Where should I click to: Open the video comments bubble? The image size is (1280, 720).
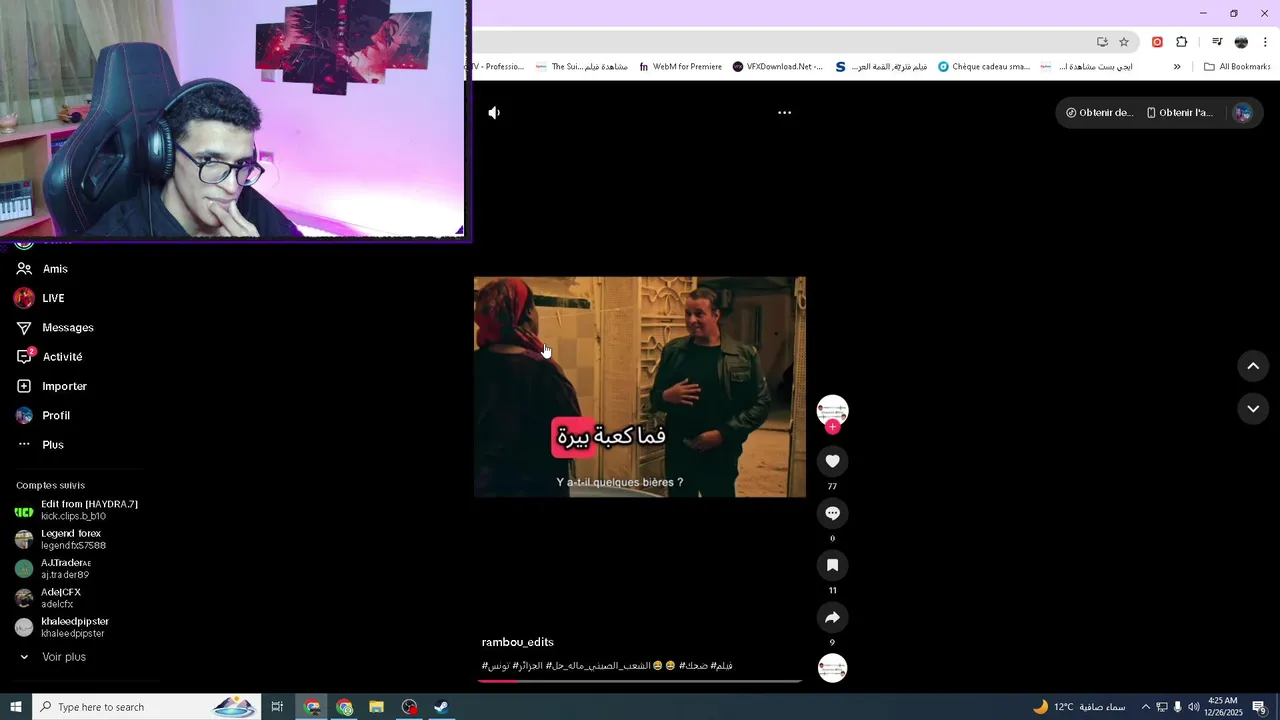(x=832, y=513)
